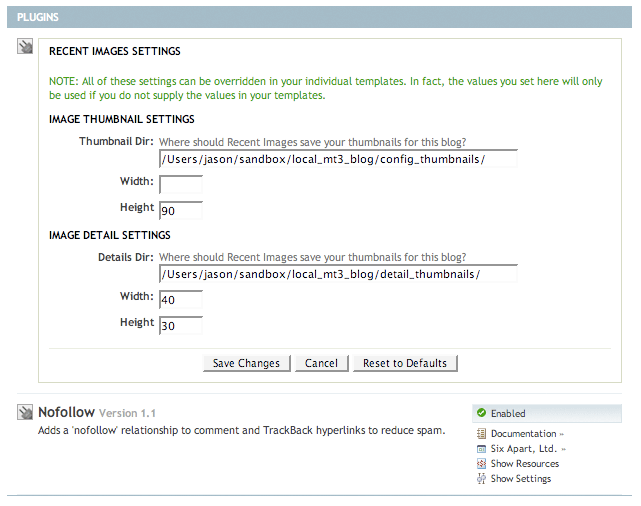Click the detail Width field showing 40
Image resolution: width=641 pixels, height=506 pixels.
pos(181,299)
